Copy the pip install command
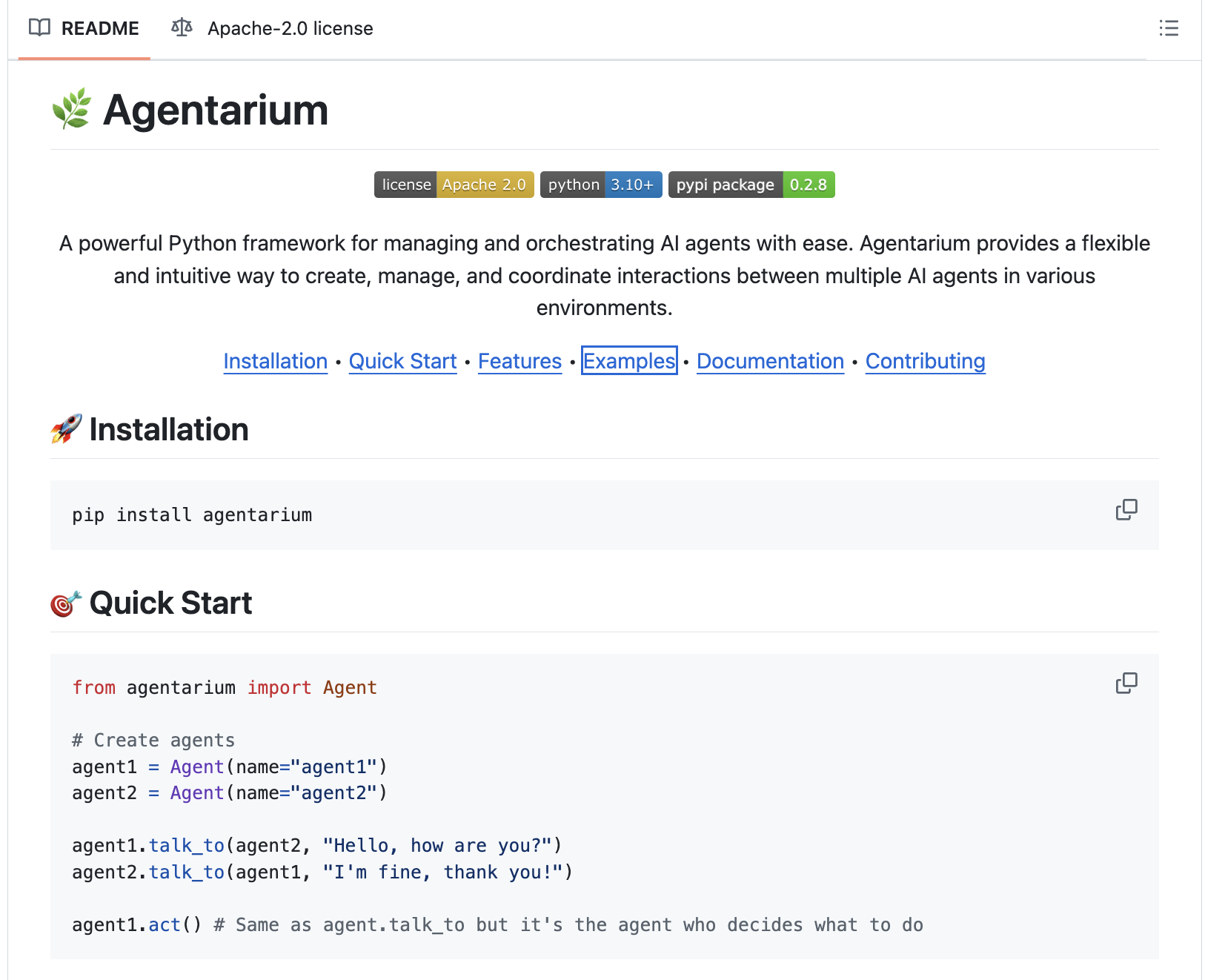This screenshot has height=980, width=1205. point(1126,510)
